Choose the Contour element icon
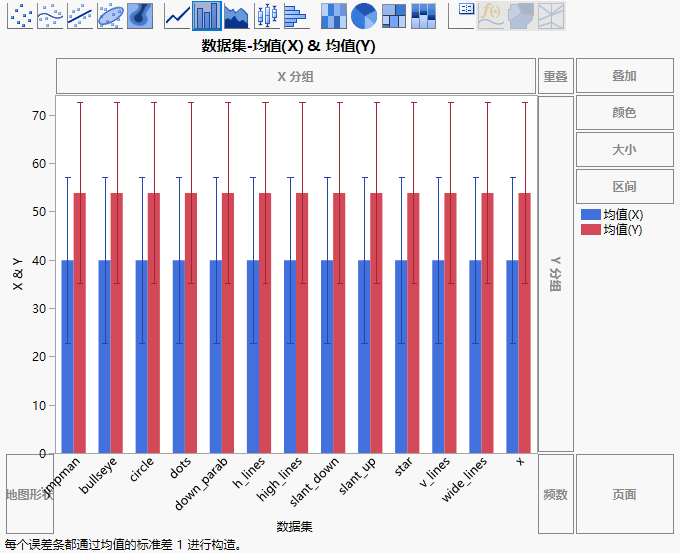Screen dimensions: 680x553 [x=140, y=15]
